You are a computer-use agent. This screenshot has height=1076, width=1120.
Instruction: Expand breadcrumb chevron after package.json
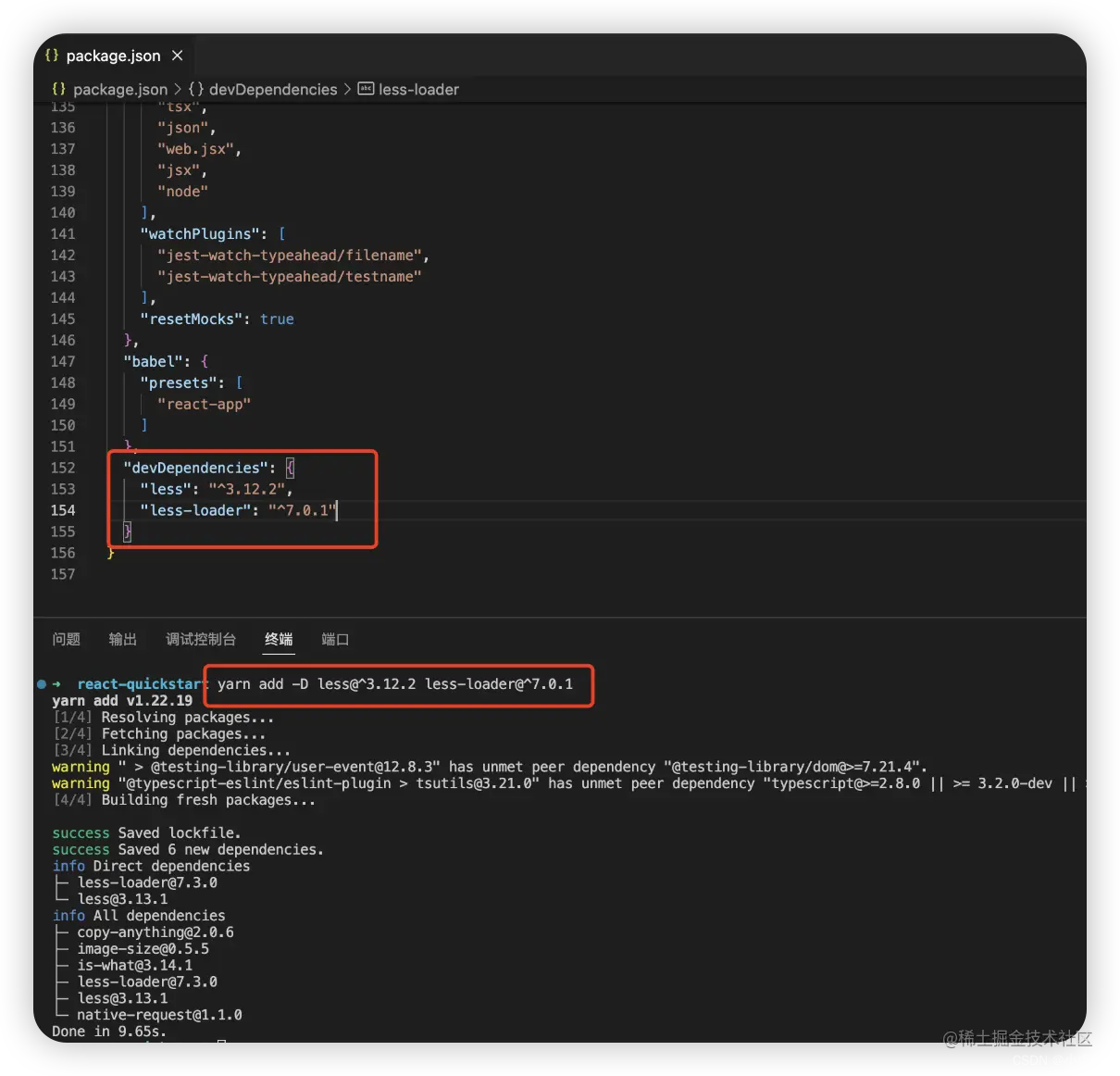click(178, 89)
